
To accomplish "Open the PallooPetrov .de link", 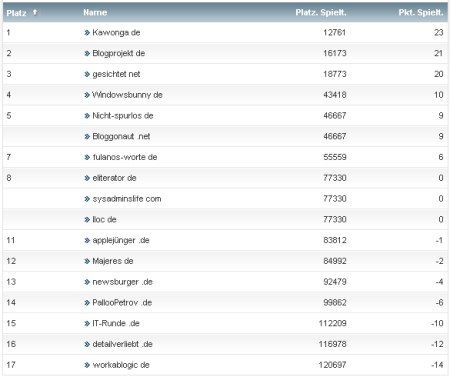I will (122, 303).
